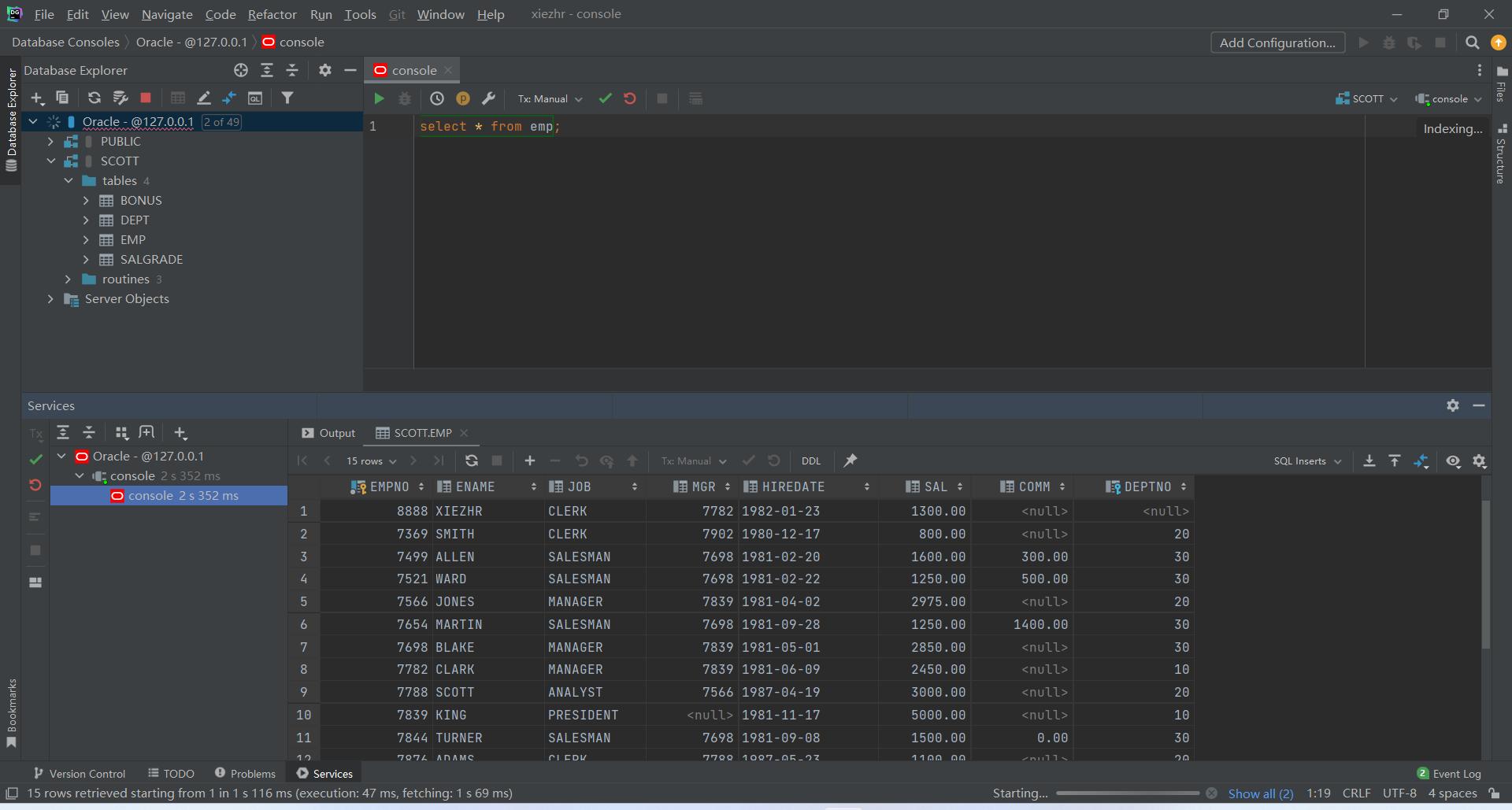Image resolution: width=1512 pixels, height=810 pixels.
Task: Click the background task progress bar
Action: [1128, 793]
